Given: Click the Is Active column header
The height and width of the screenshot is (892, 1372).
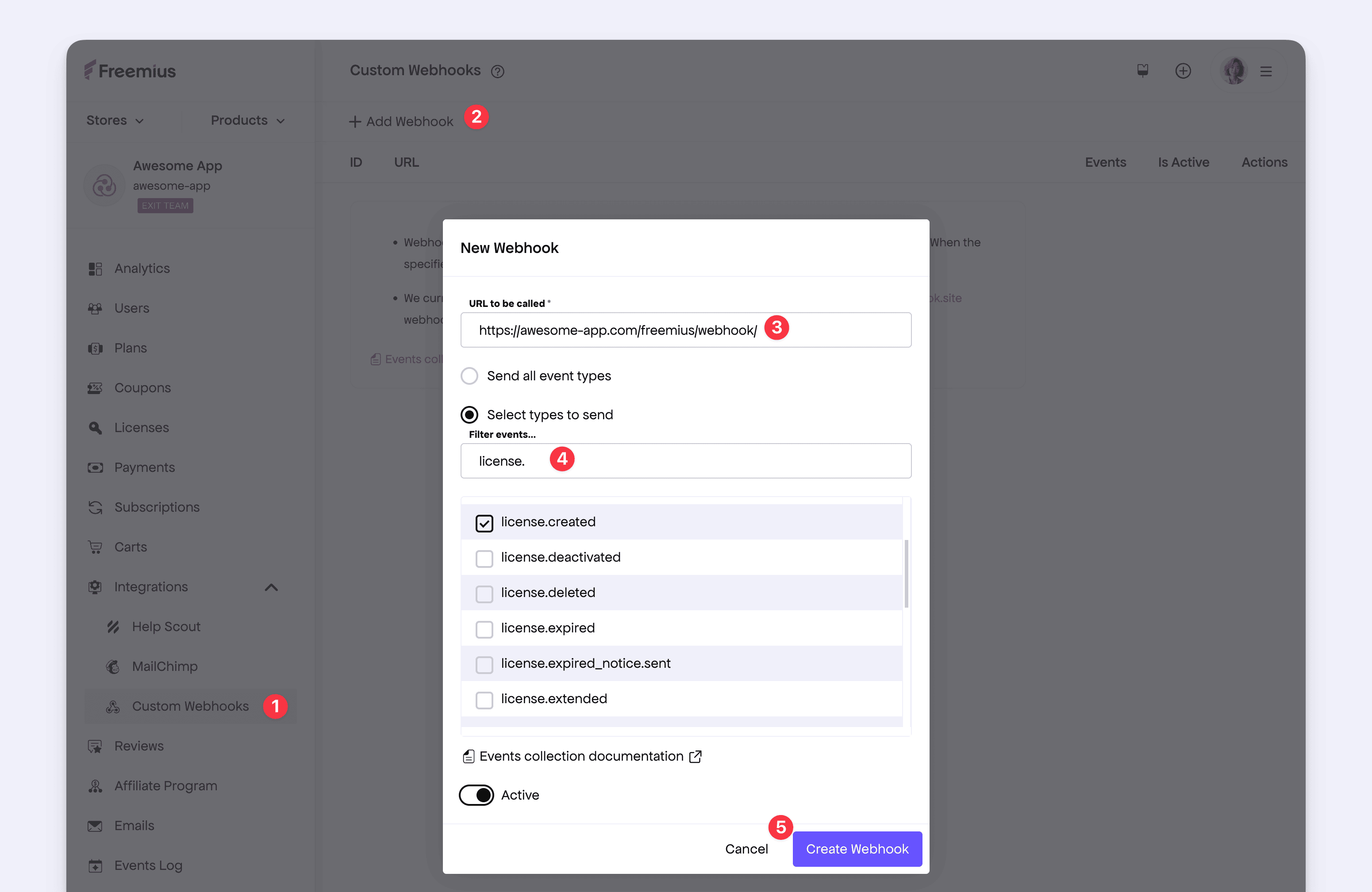Looking at the screenshot, I should 1184,162.
